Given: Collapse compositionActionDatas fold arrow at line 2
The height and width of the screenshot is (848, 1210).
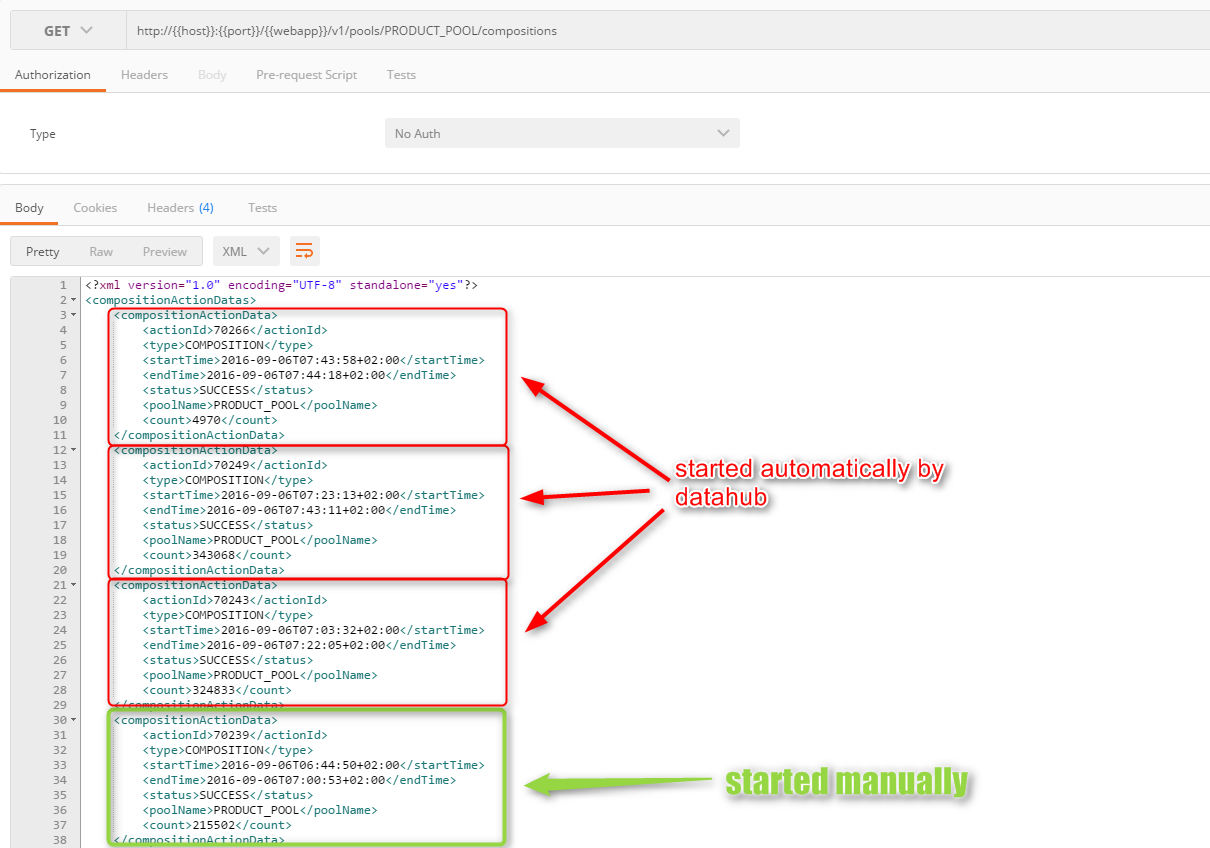Looking at the screenshot, I should [x=74, y=300].
